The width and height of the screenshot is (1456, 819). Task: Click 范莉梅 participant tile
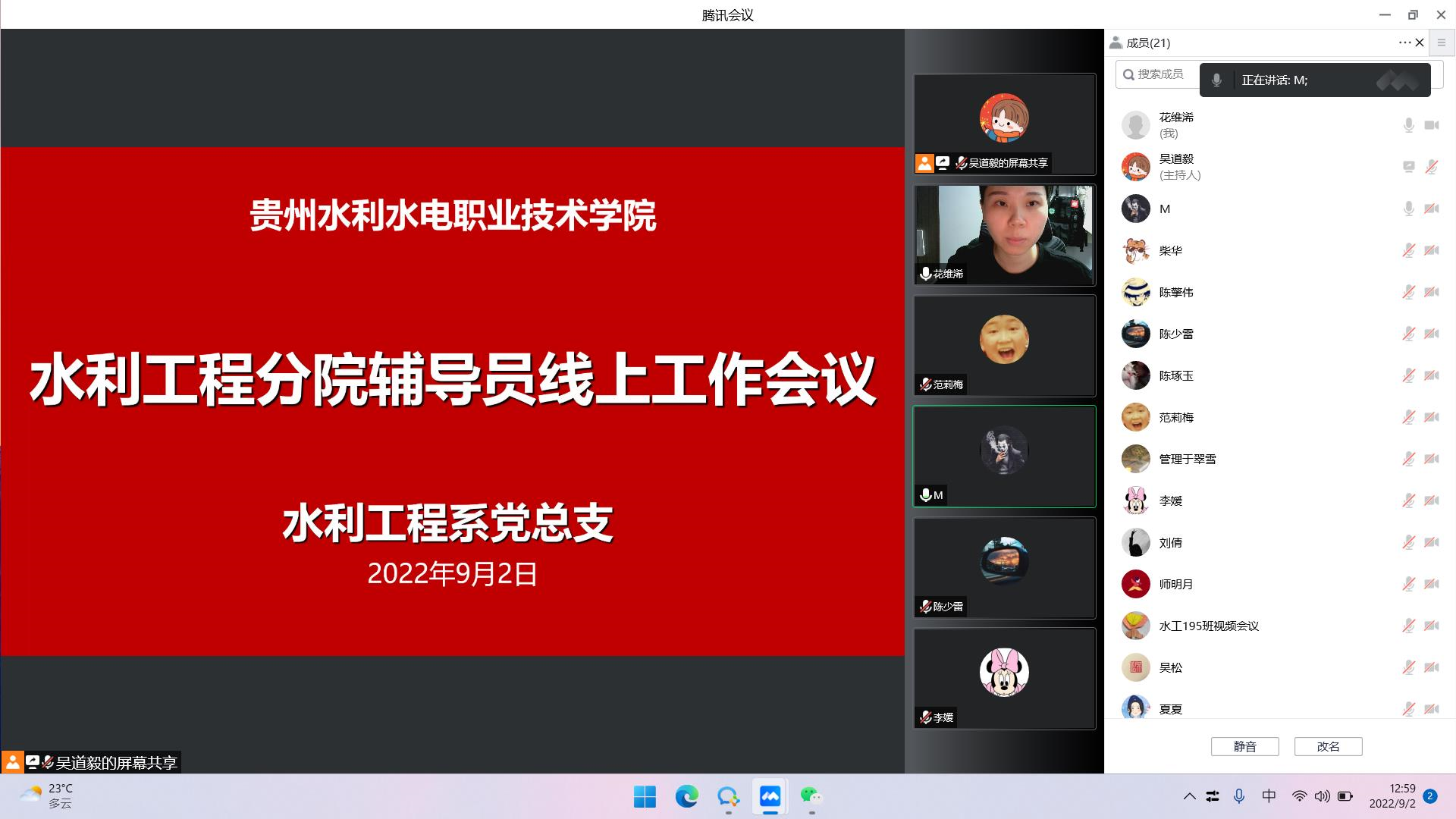coord(1005,346)
